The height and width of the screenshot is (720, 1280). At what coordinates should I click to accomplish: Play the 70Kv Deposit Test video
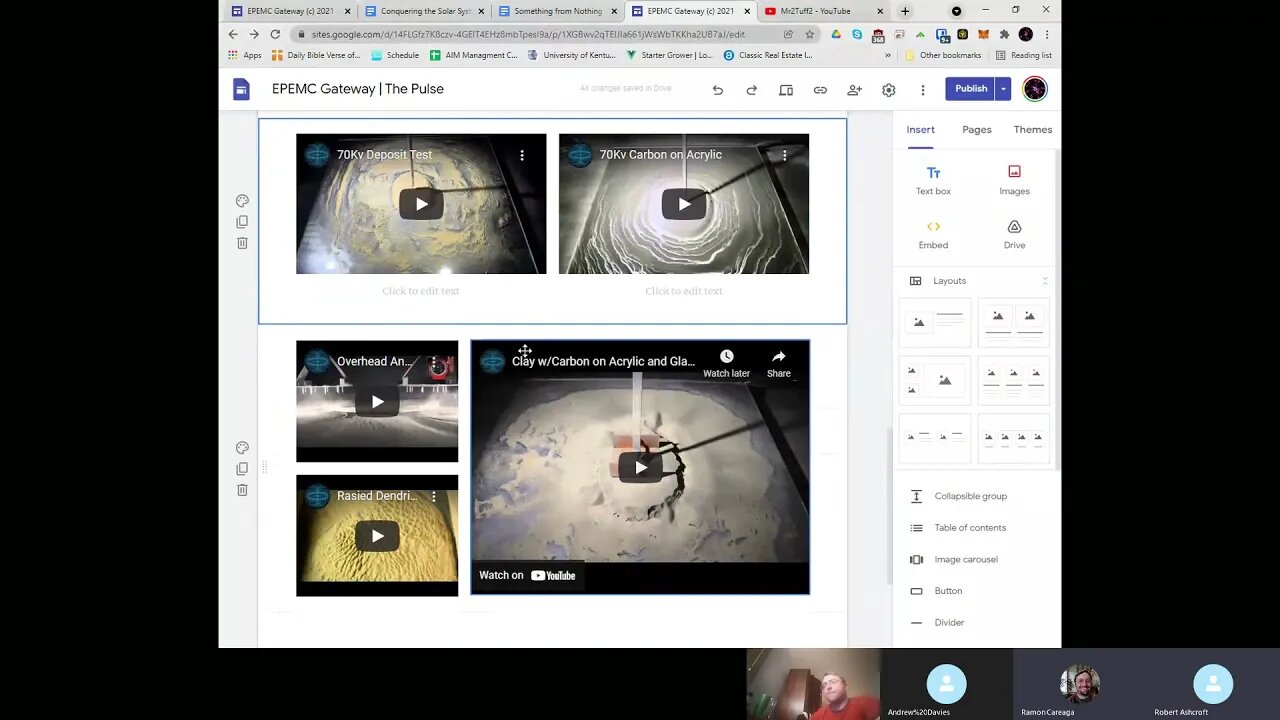click(421, 204)
